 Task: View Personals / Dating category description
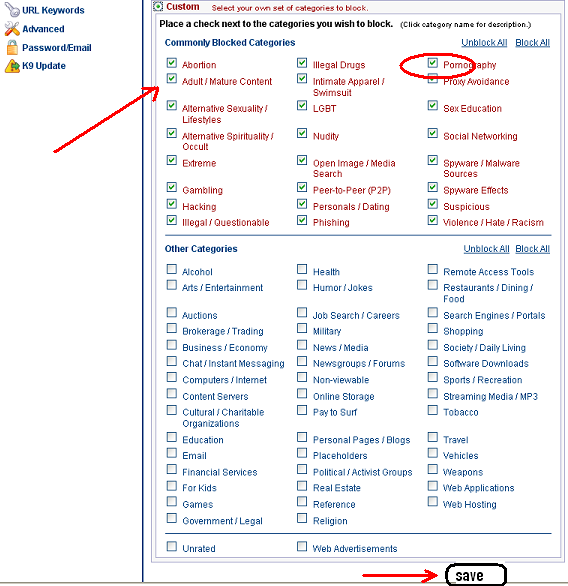pyautogui.click(x=351, y=207)
